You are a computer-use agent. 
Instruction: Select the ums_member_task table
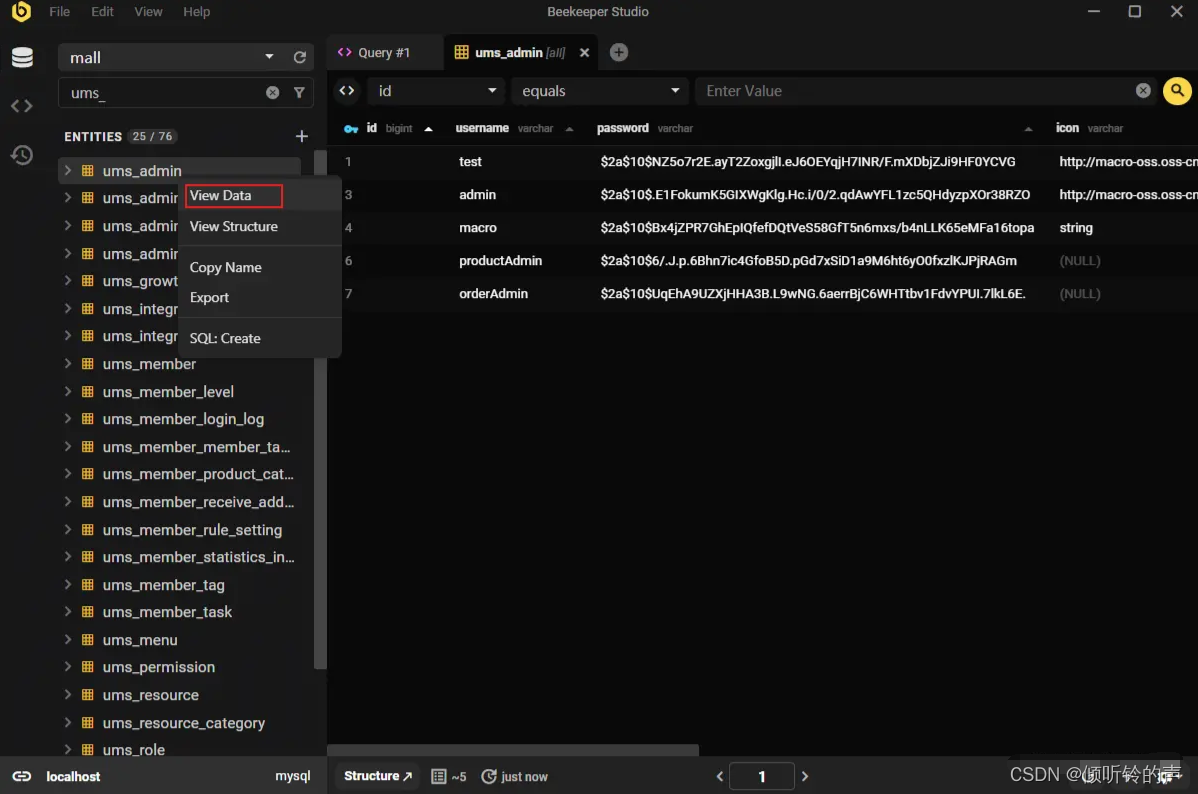pyautogui.click(x=167, y=612)
